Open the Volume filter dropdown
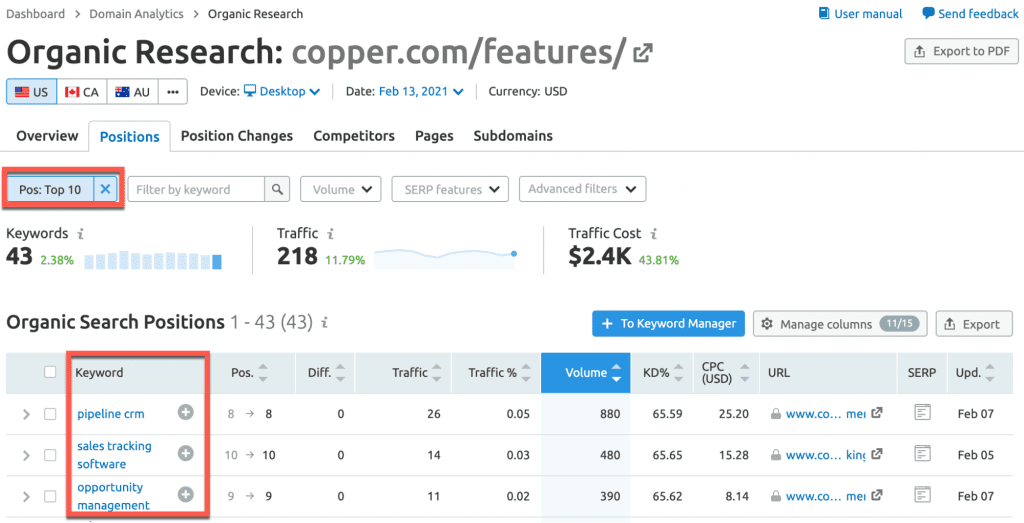Screen dimensions: 1024x523 click(x=340, y=189)
